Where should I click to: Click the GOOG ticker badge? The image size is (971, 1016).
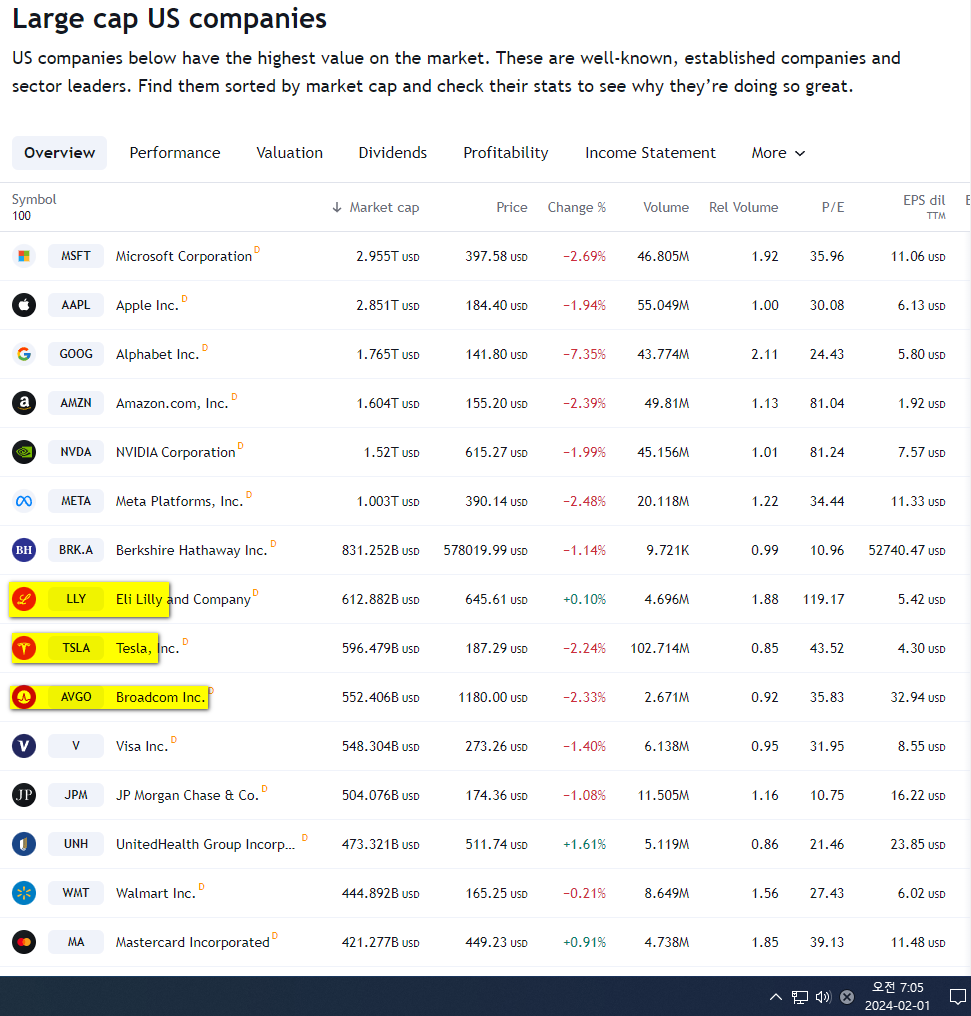76,354
